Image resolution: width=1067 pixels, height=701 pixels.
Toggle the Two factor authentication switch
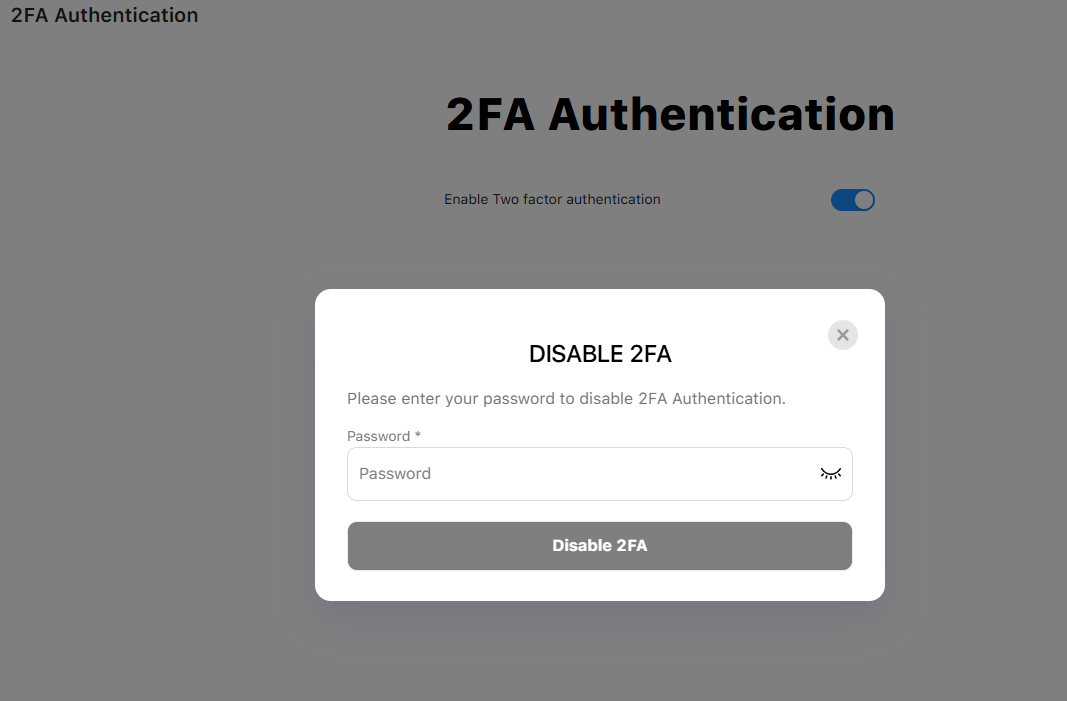point(853,200)
